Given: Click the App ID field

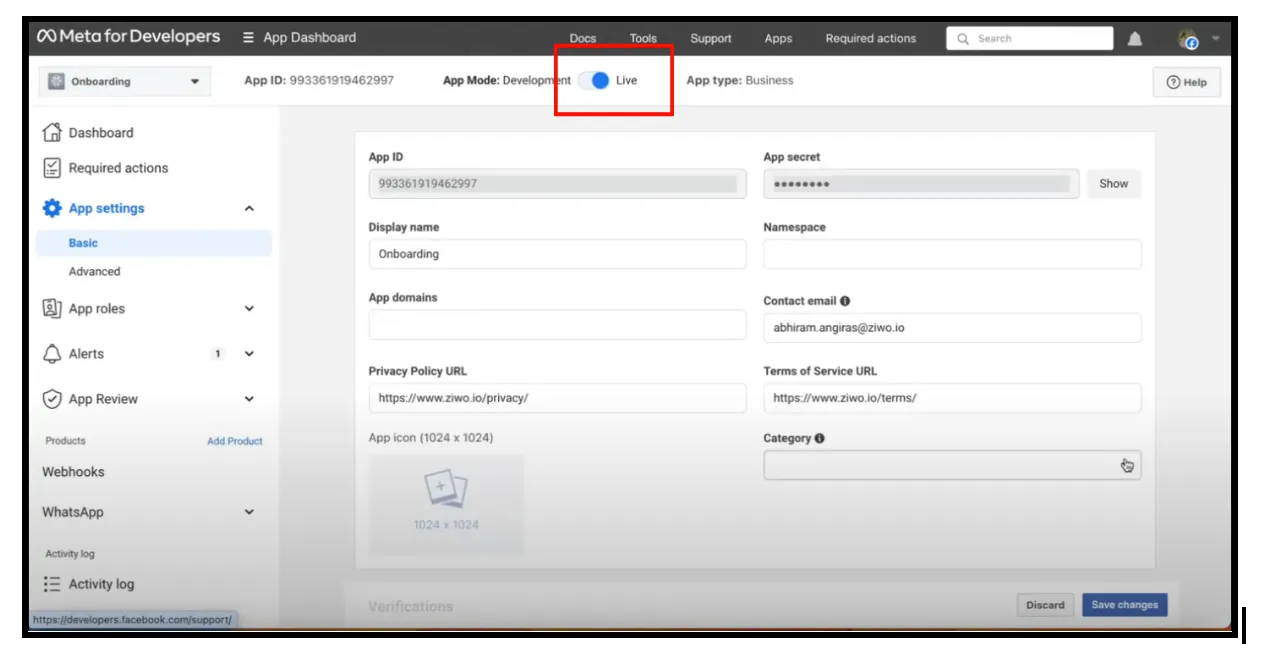Looking at the screenshot, I should click(557, 184).
